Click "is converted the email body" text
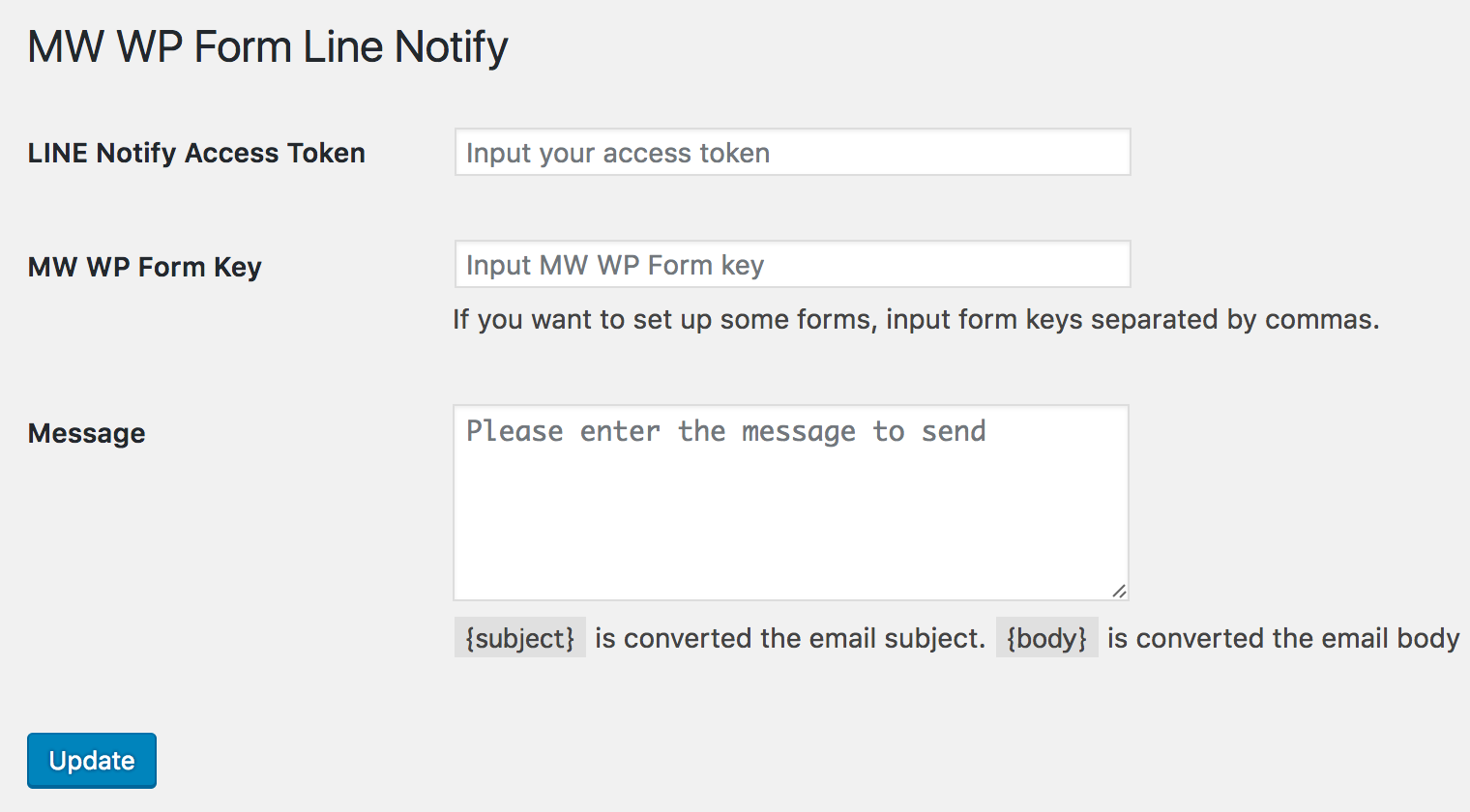 [1283, 638]
